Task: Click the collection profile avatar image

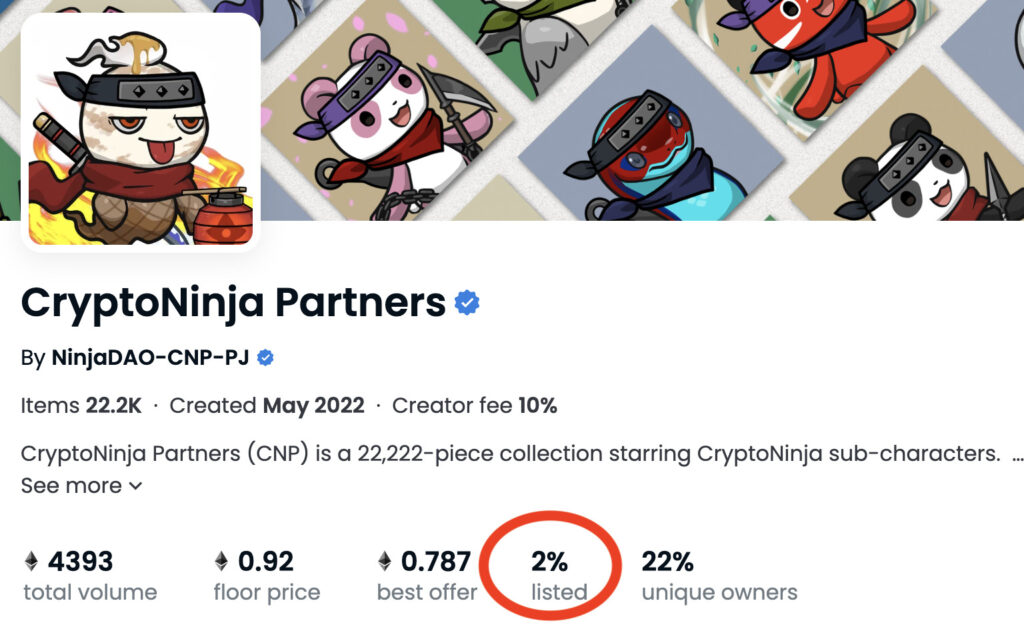Action: [141, 131]
